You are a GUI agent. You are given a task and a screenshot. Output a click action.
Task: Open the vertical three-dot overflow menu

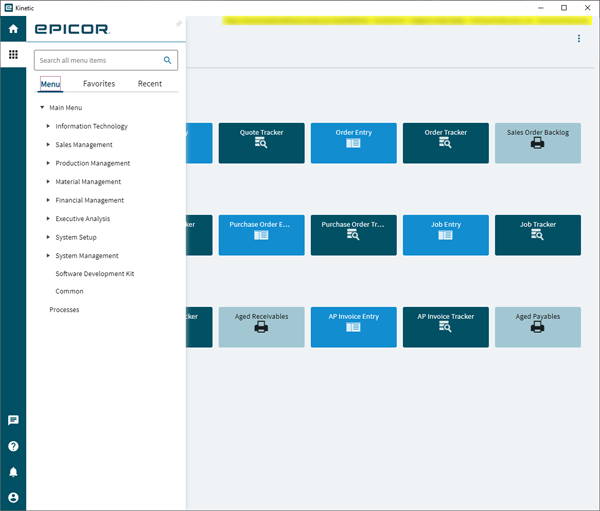[x=579, y=38]
